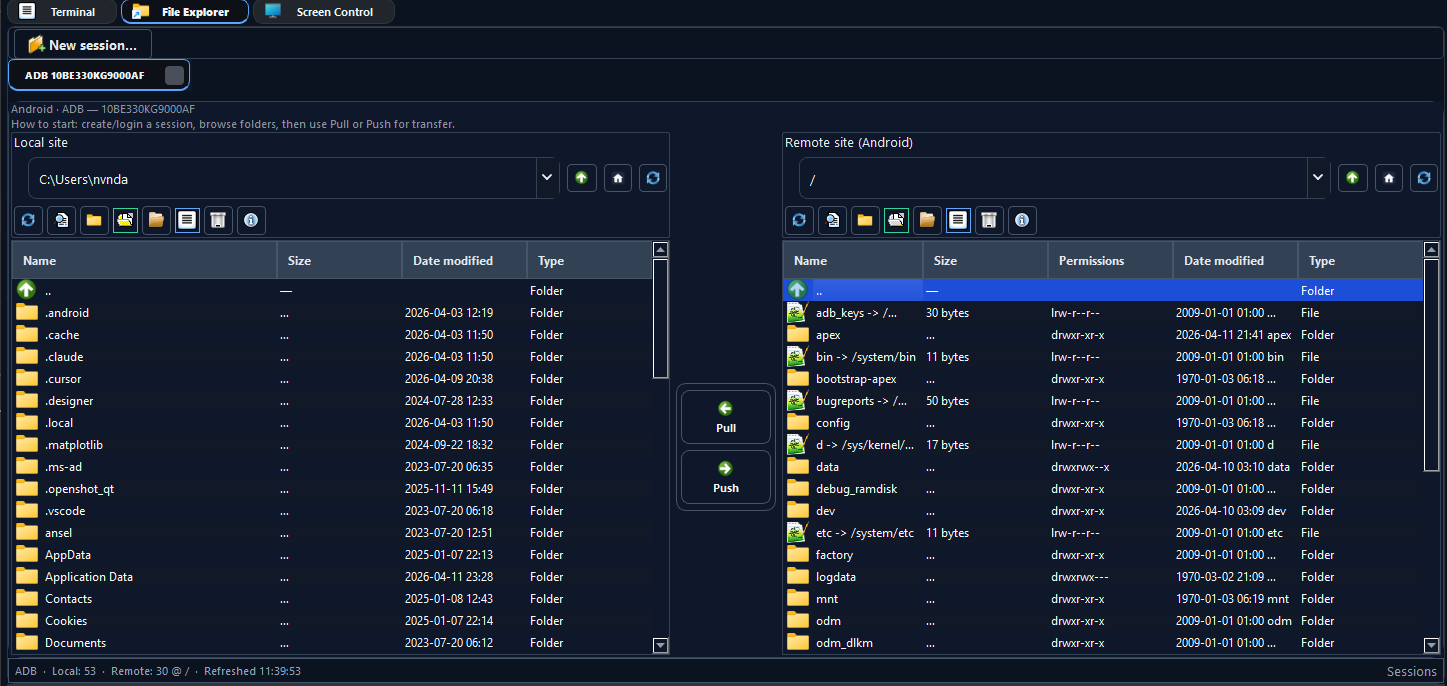Viewport: 1447px width, 686px height.
Task: Open the remote path dropdown
Action: 1317,177
